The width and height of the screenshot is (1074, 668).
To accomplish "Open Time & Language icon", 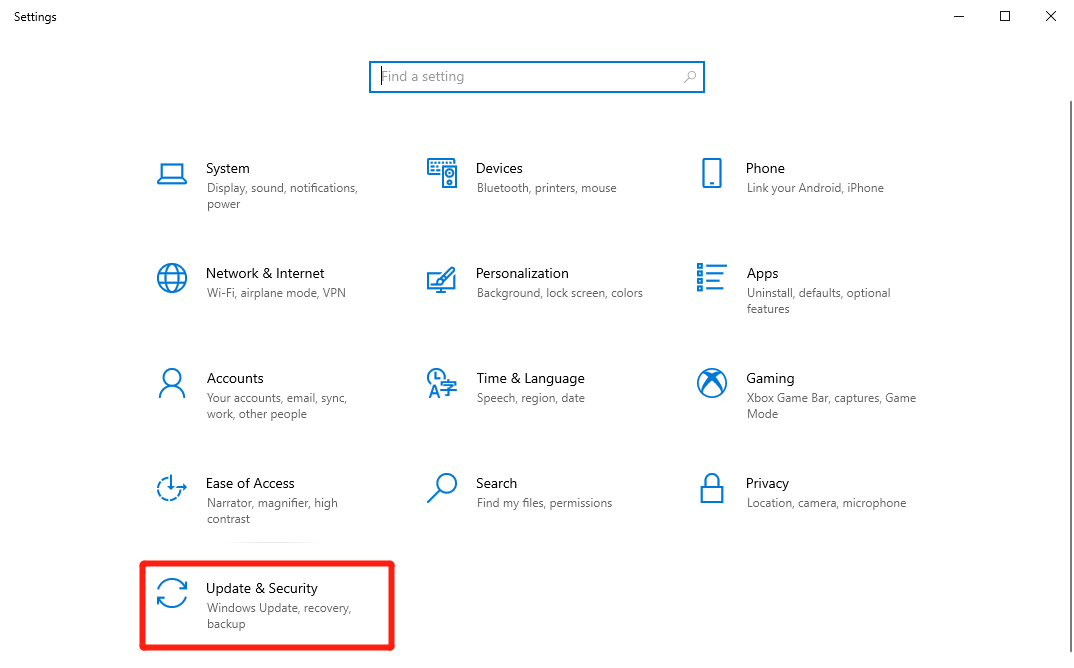I will pyautogui.click(x=441, y=383).
